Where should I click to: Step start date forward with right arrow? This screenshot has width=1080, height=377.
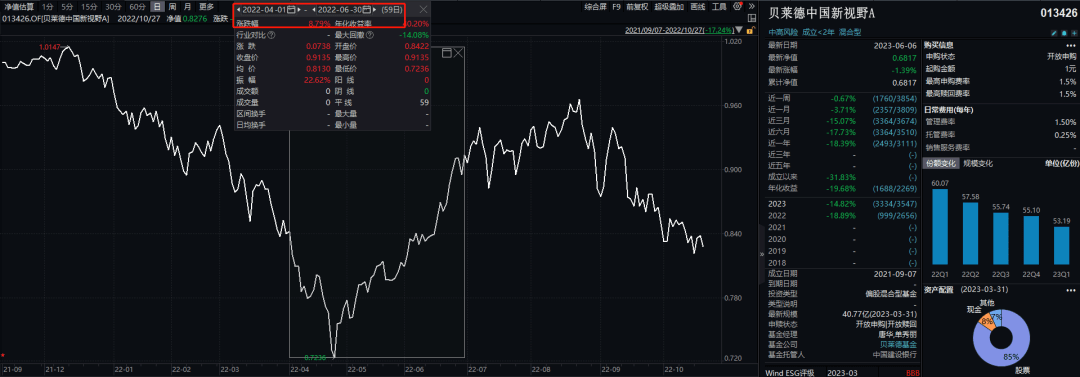(x=300, y=10)
